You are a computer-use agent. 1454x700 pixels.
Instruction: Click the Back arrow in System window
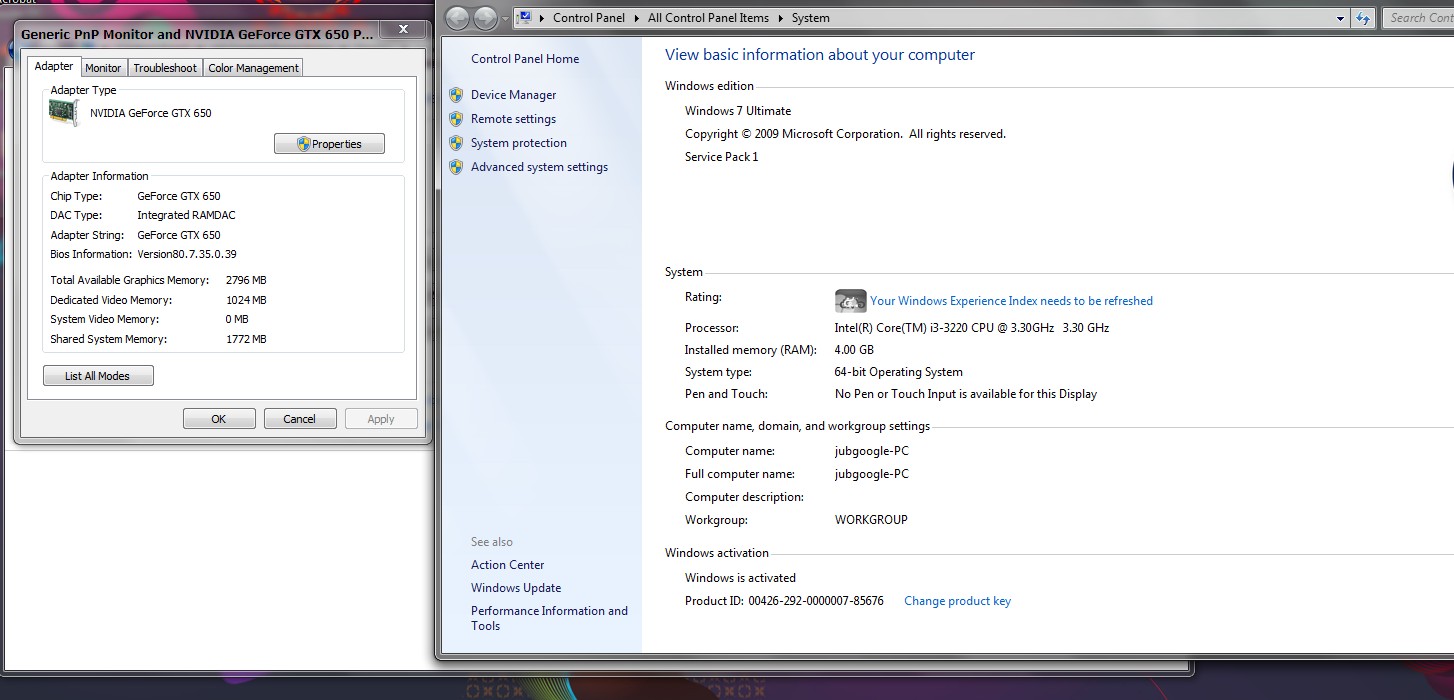(x=458, y=18)
